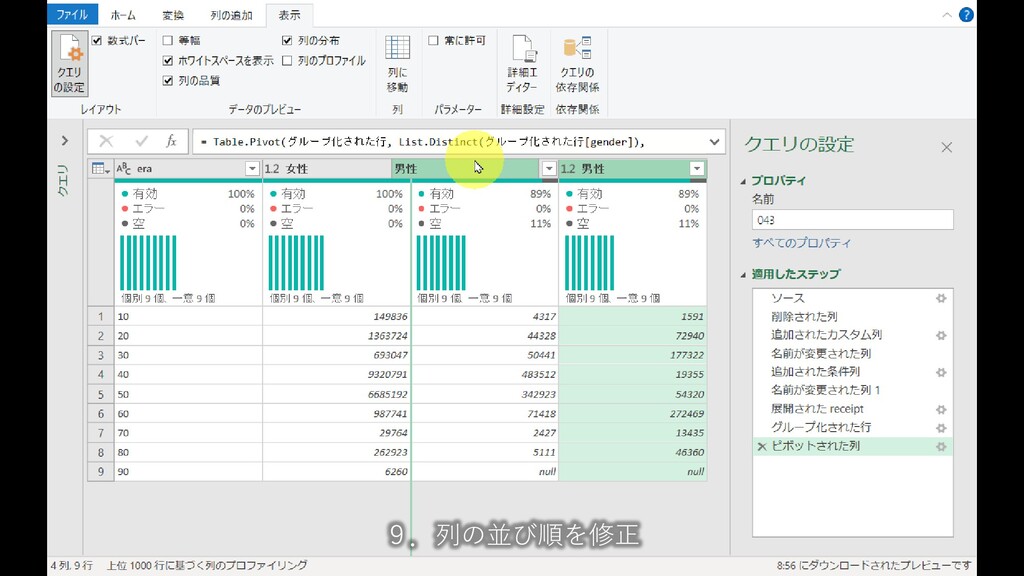Click the table icon in grid corner

[100, 169]
